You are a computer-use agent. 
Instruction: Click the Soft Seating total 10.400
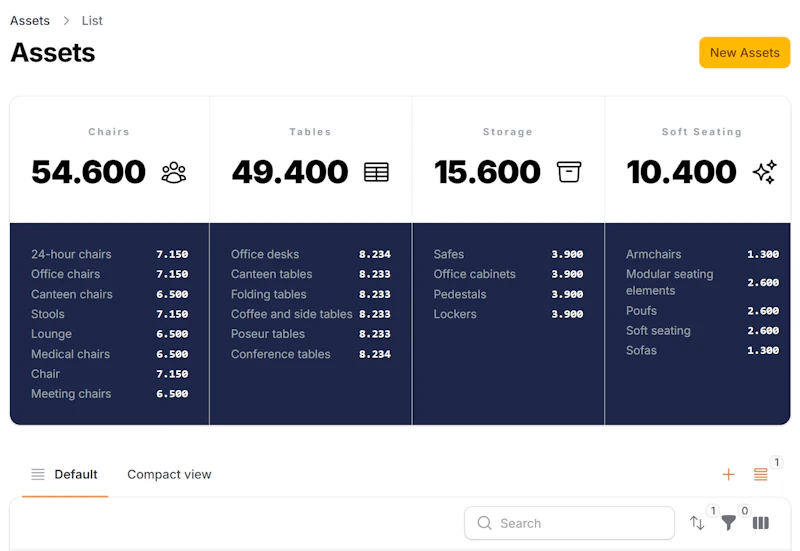(x=682, y=172)
